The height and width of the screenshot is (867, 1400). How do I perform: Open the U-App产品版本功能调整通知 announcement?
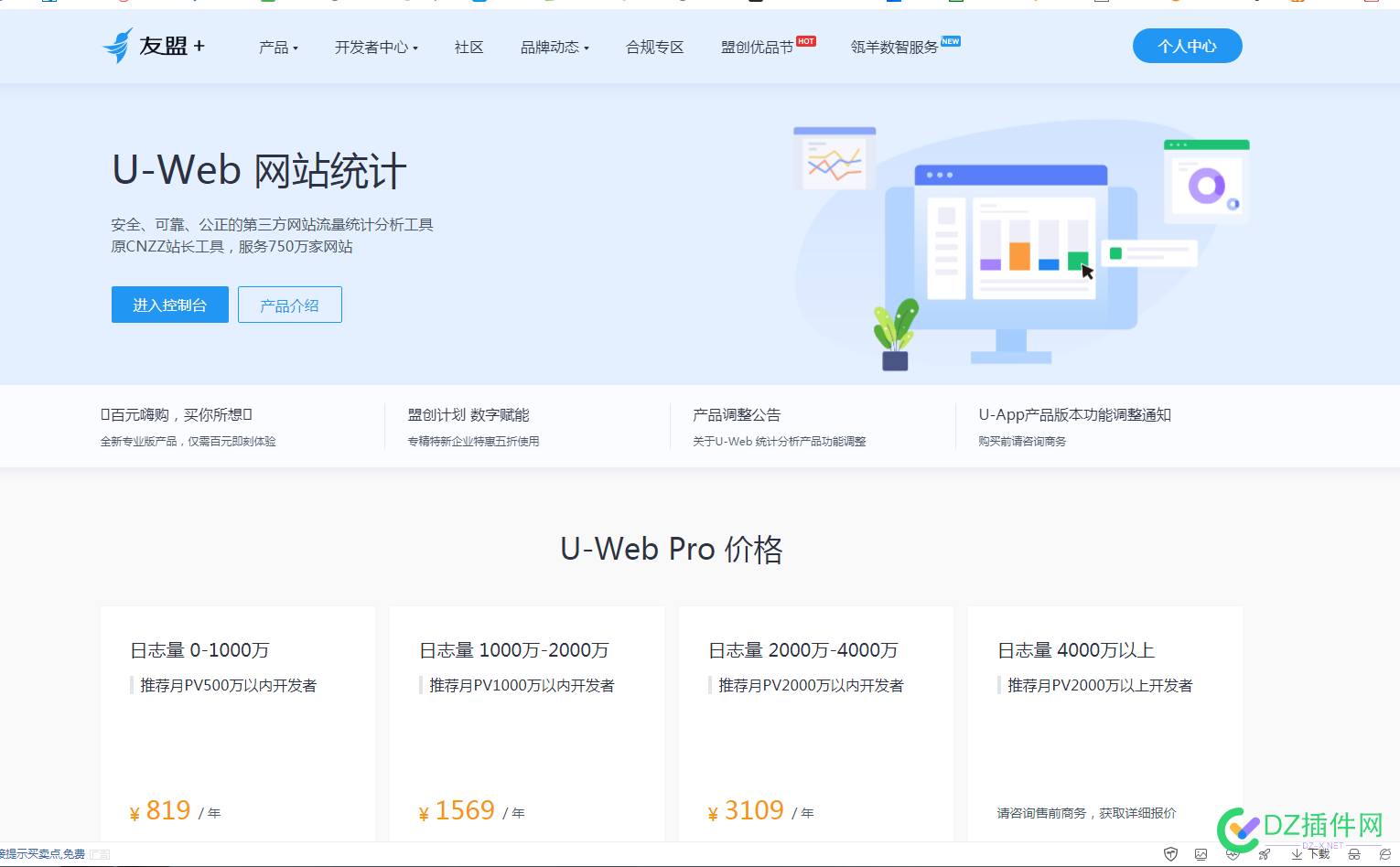pyautogui.click(x=1074, y=414)
